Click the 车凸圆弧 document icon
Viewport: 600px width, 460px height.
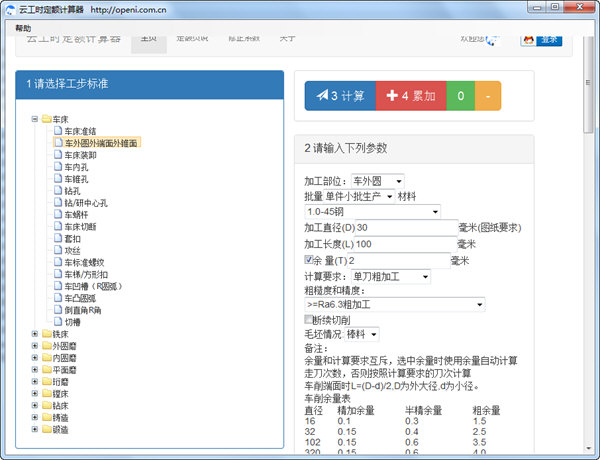pyautogui.click(x=58, y=298)
